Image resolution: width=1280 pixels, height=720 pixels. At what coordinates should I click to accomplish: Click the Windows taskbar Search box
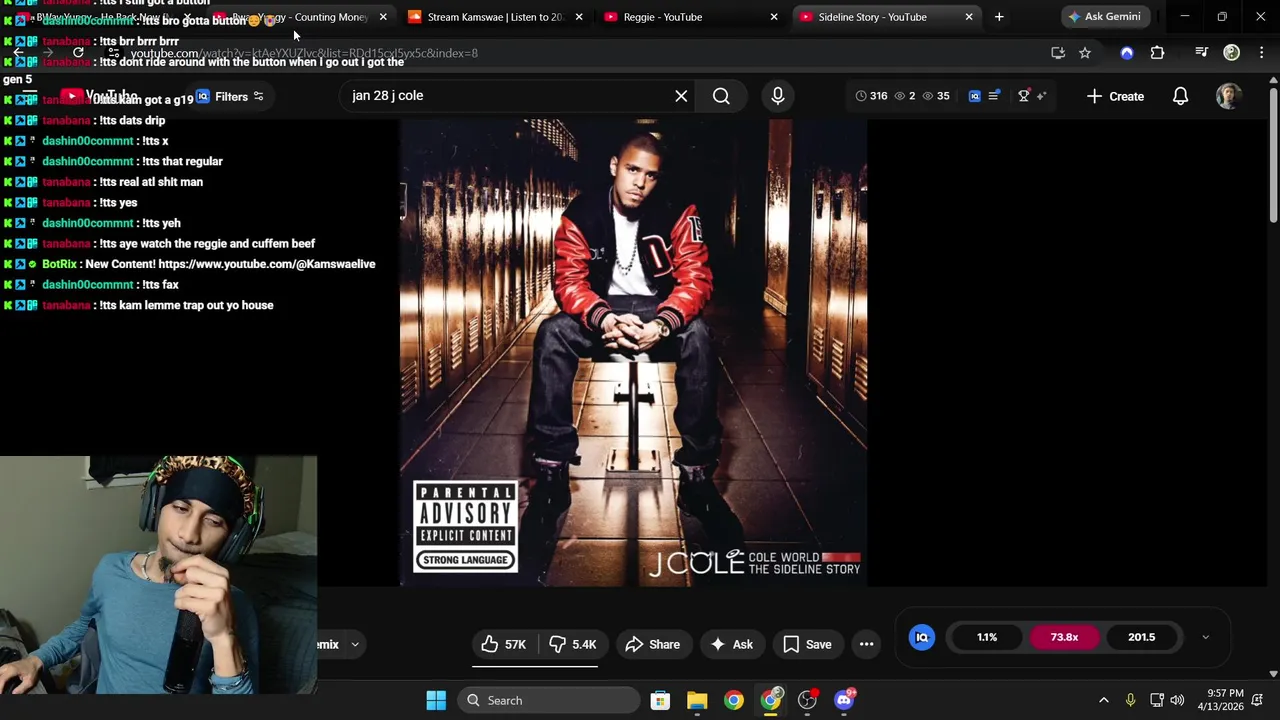[x=548, y=700]
